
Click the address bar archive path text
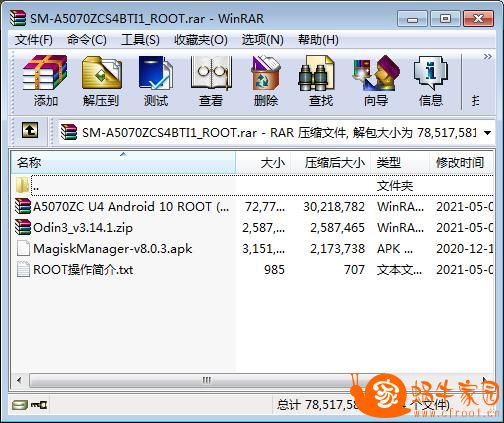[x=279, y=133]
